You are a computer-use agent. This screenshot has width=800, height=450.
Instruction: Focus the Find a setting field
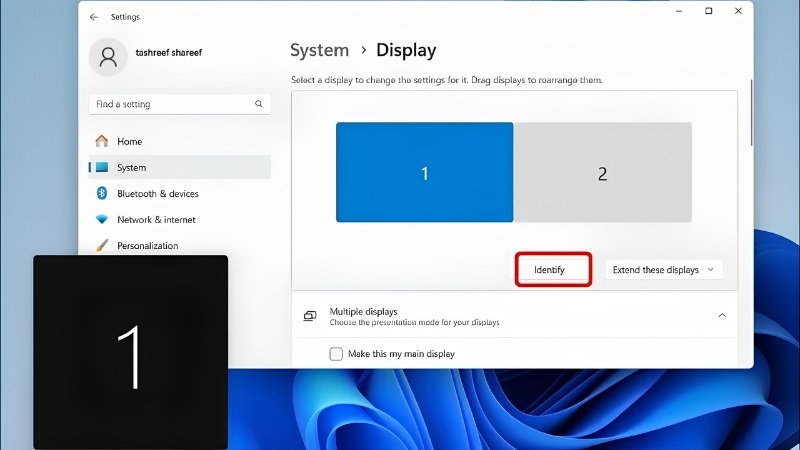click(180, 104)
